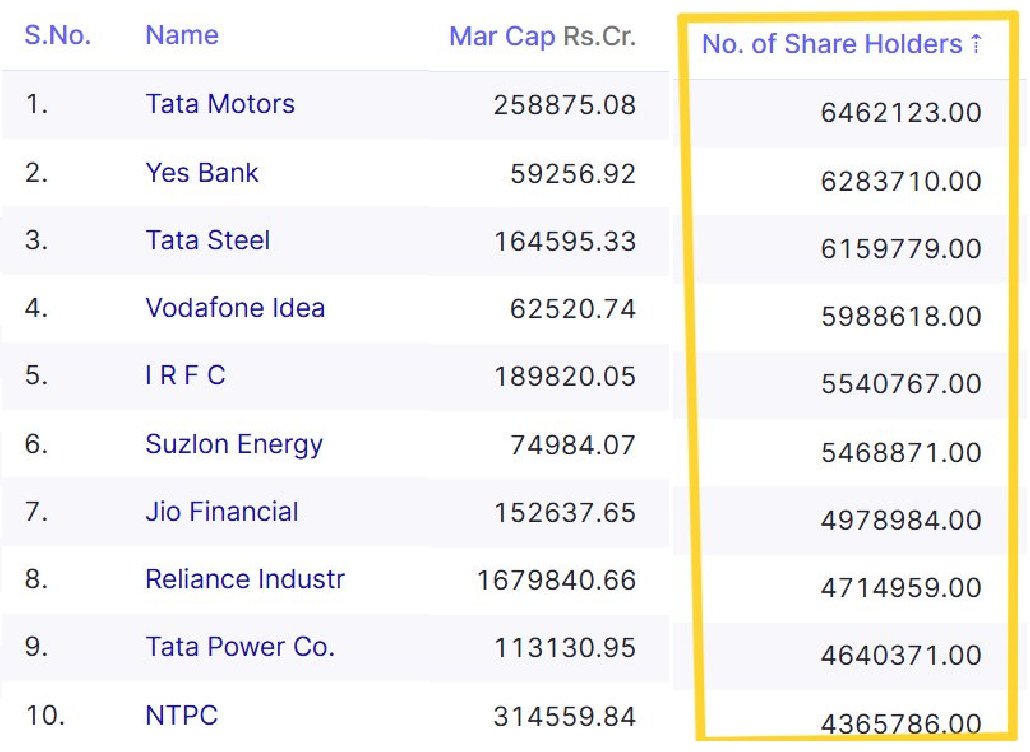Select Reliance market cap value 1679840.66

(556, 581)
